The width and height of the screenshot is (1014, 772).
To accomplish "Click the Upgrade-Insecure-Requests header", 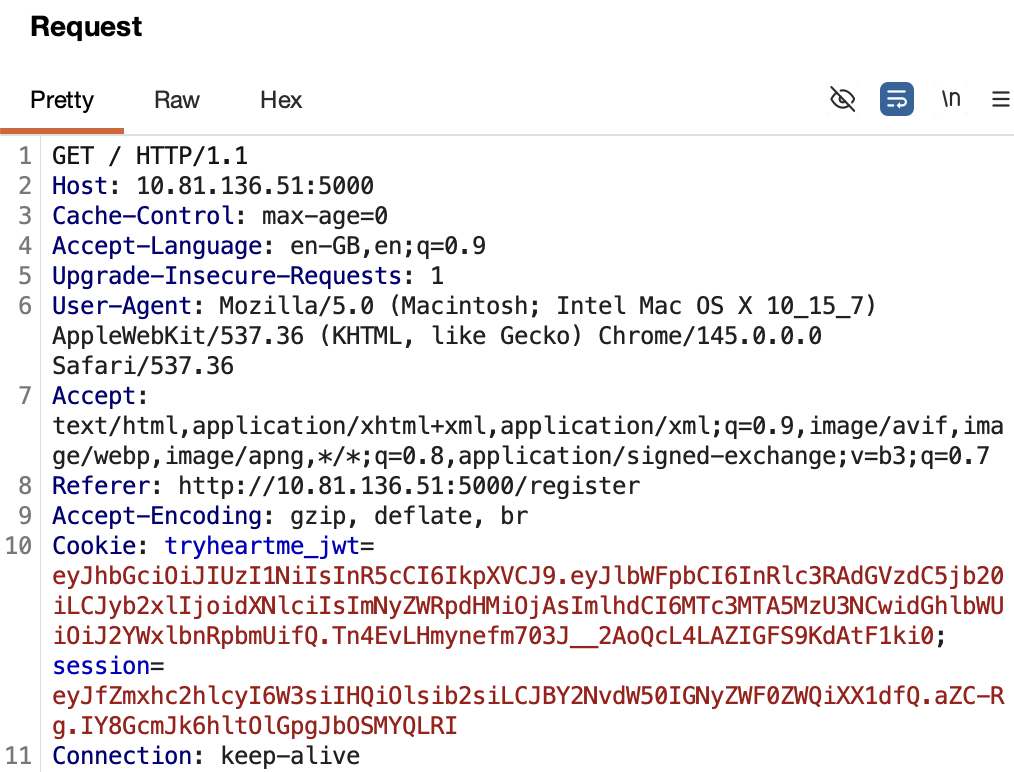I will [226, 276].
